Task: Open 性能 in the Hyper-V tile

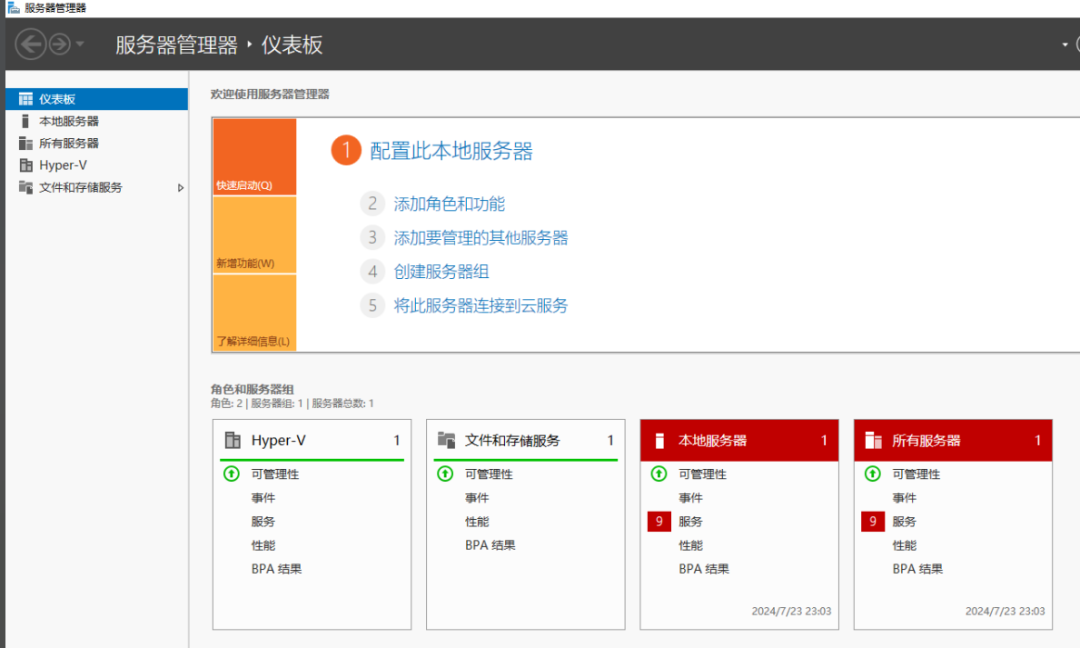Action: coord(263,545)
